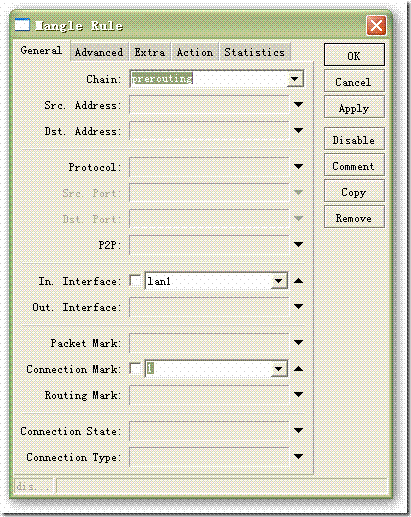The height and width of the screenshot is (517, 411).
Task: Confirm with the OK button
Action: [354, 55]
